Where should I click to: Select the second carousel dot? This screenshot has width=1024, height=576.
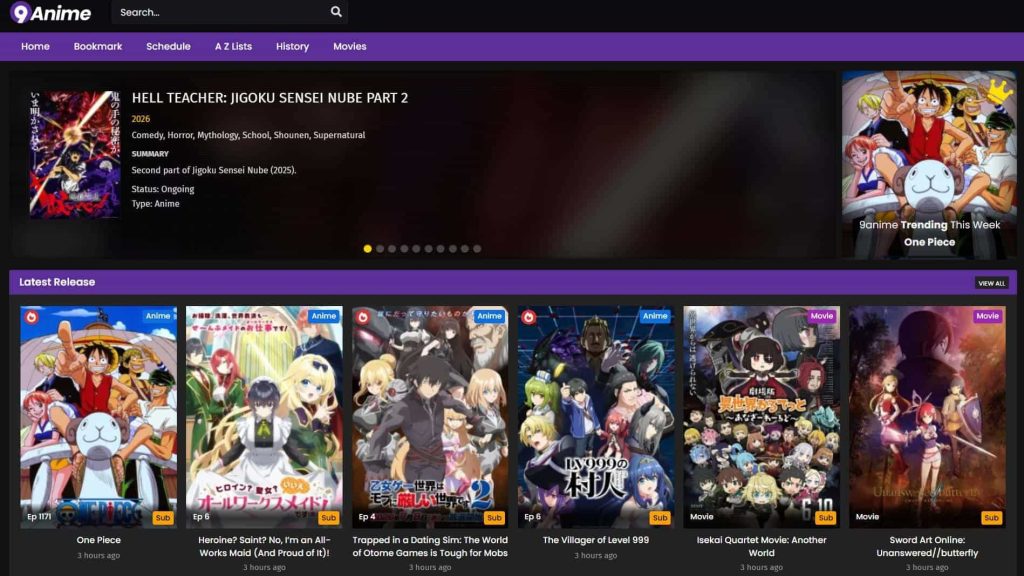point(380,249)
